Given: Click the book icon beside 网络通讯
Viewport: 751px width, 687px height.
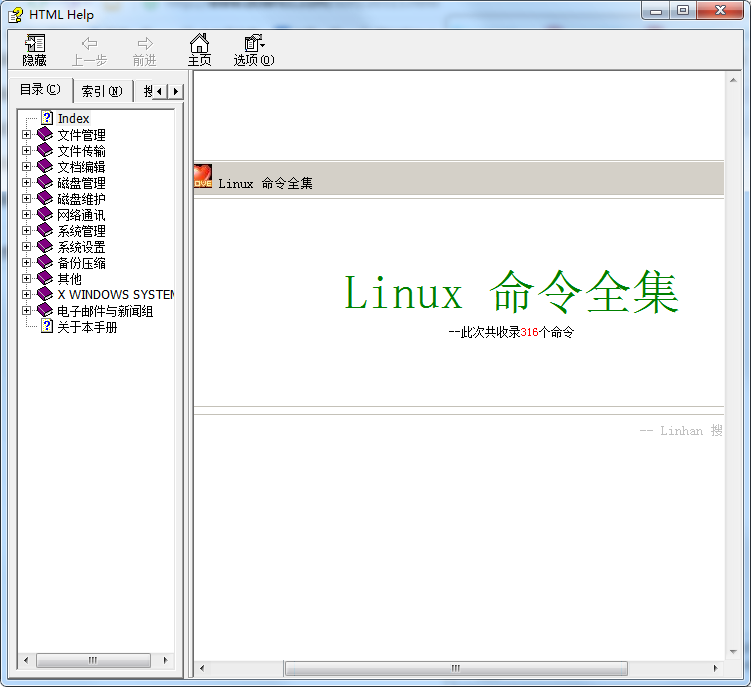Looking at the screenshot, I should (x=45, y=215).
